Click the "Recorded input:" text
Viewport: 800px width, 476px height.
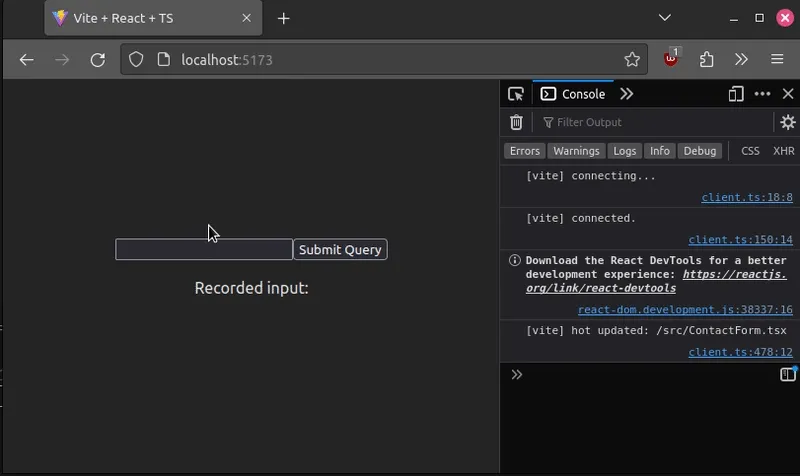tap(252, 288)
